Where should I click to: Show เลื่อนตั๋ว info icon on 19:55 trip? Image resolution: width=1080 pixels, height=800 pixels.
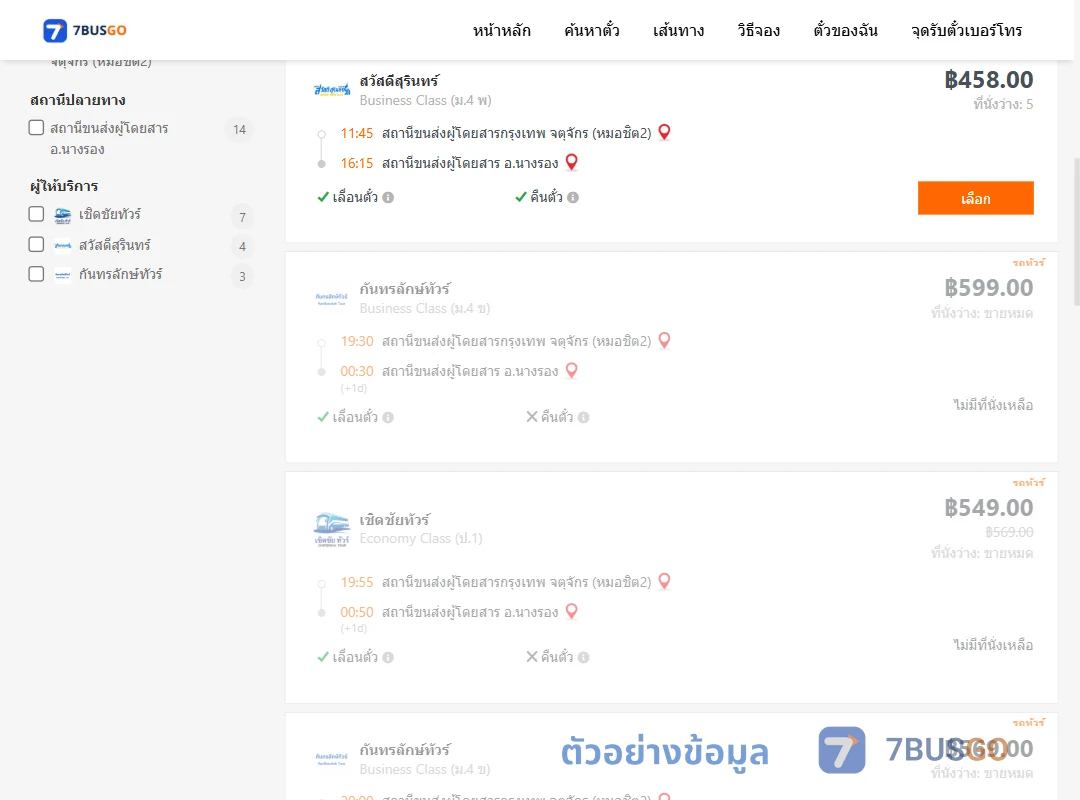[x=388, y=657]
